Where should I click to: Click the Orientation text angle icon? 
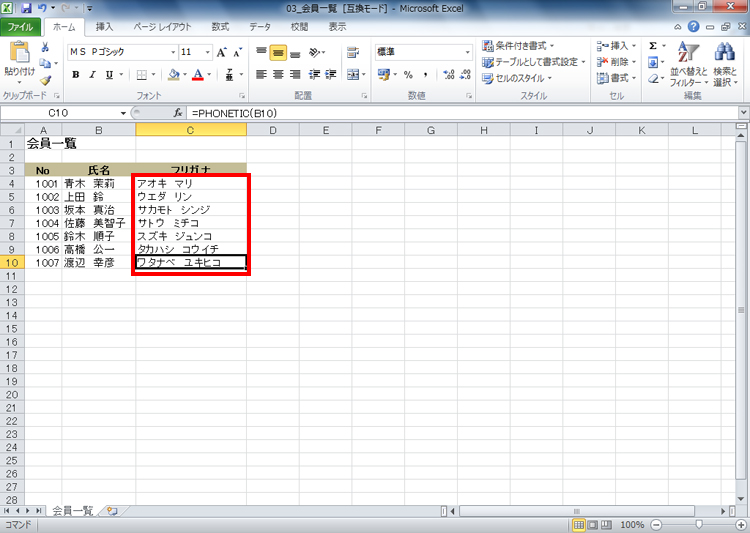point(314,52)
